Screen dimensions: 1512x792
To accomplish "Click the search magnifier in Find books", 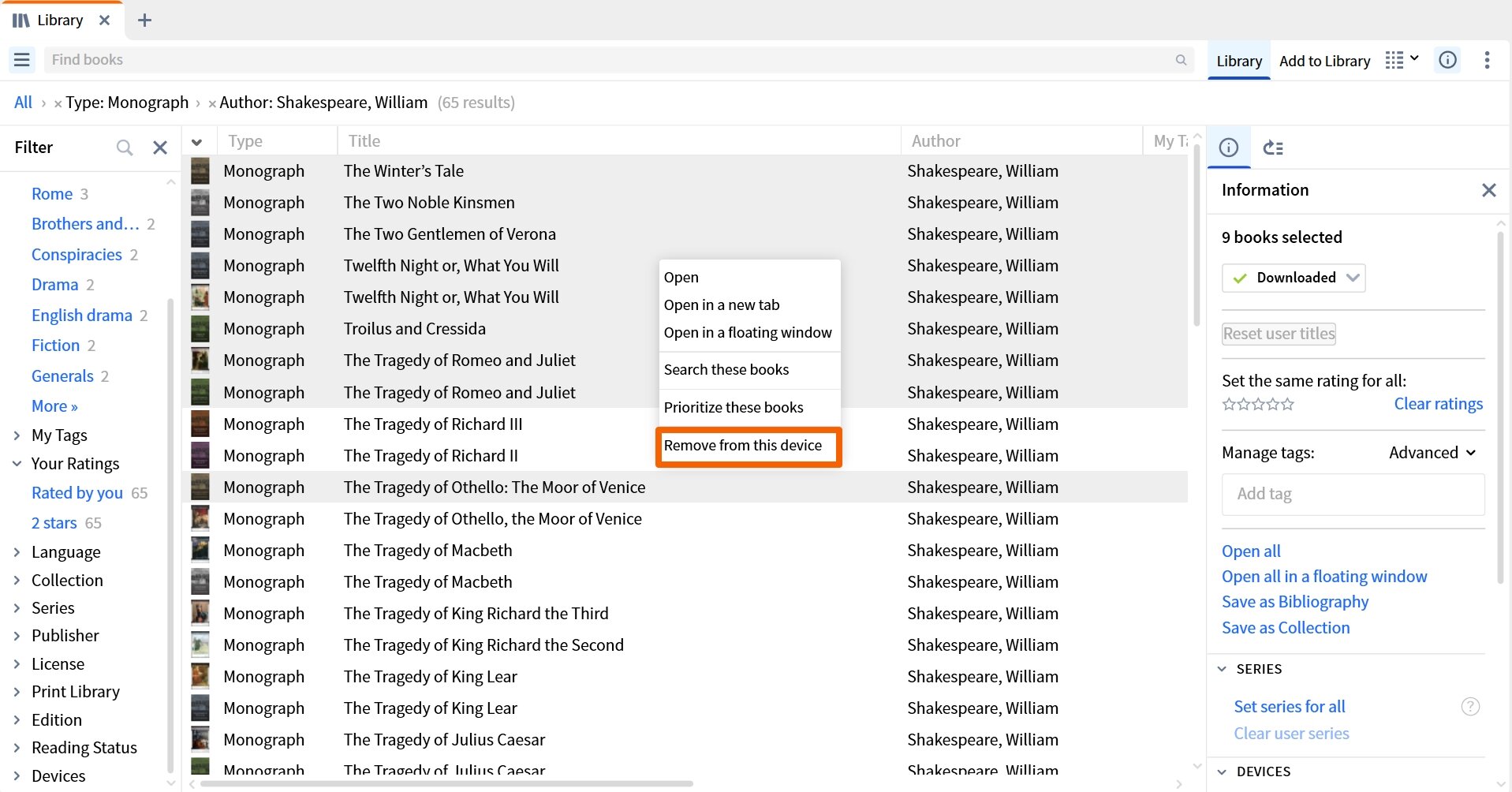I will click(x=1181, y=60).
